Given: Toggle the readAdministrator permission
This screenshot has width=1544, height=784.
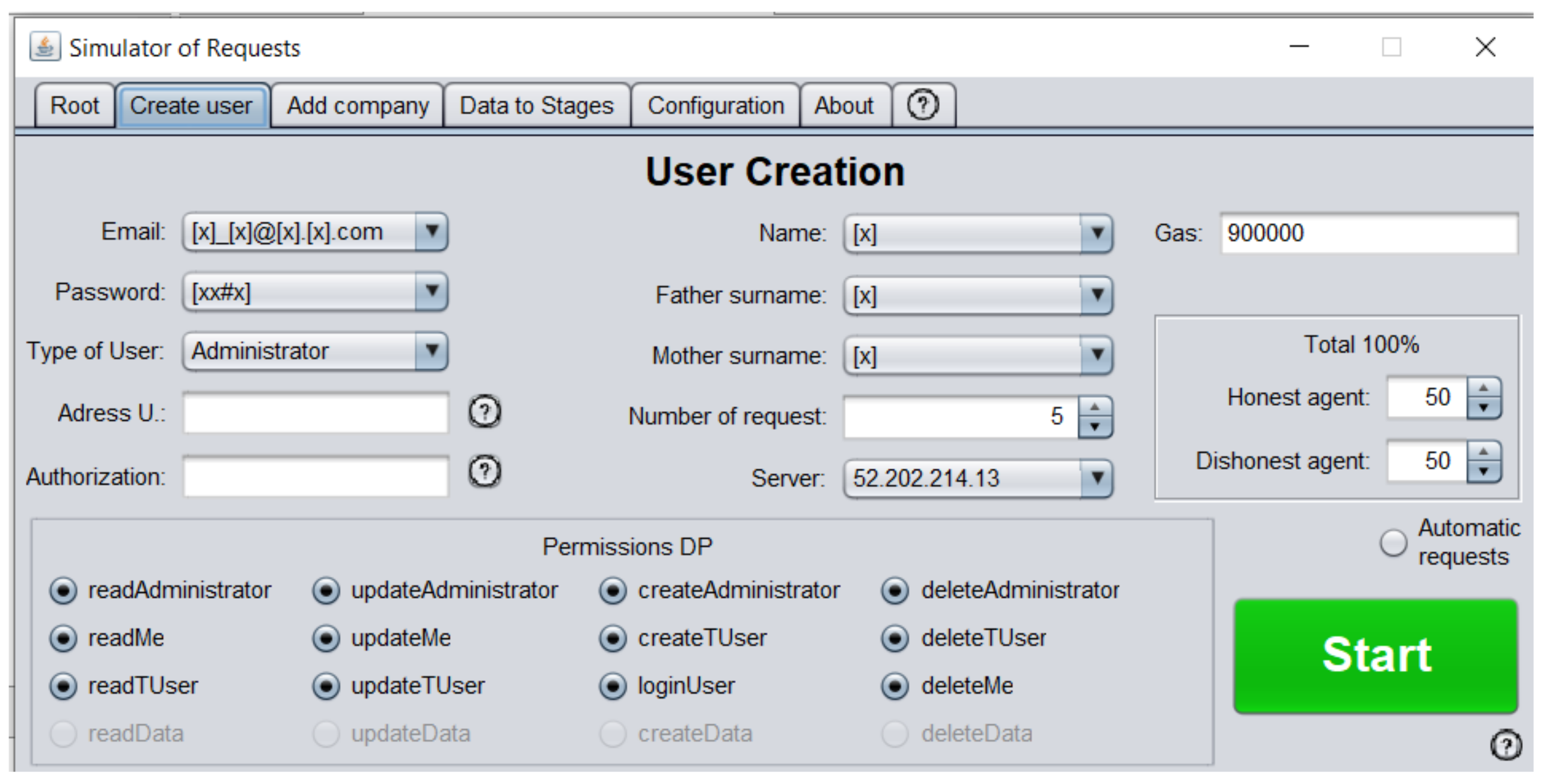Looking at the screenshot, I should [x=63, y=590].
